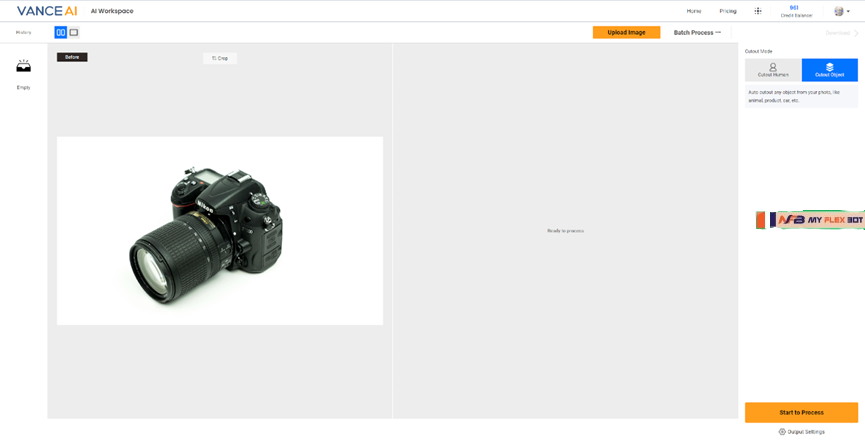Click the My Flex Bot banner

810,220
